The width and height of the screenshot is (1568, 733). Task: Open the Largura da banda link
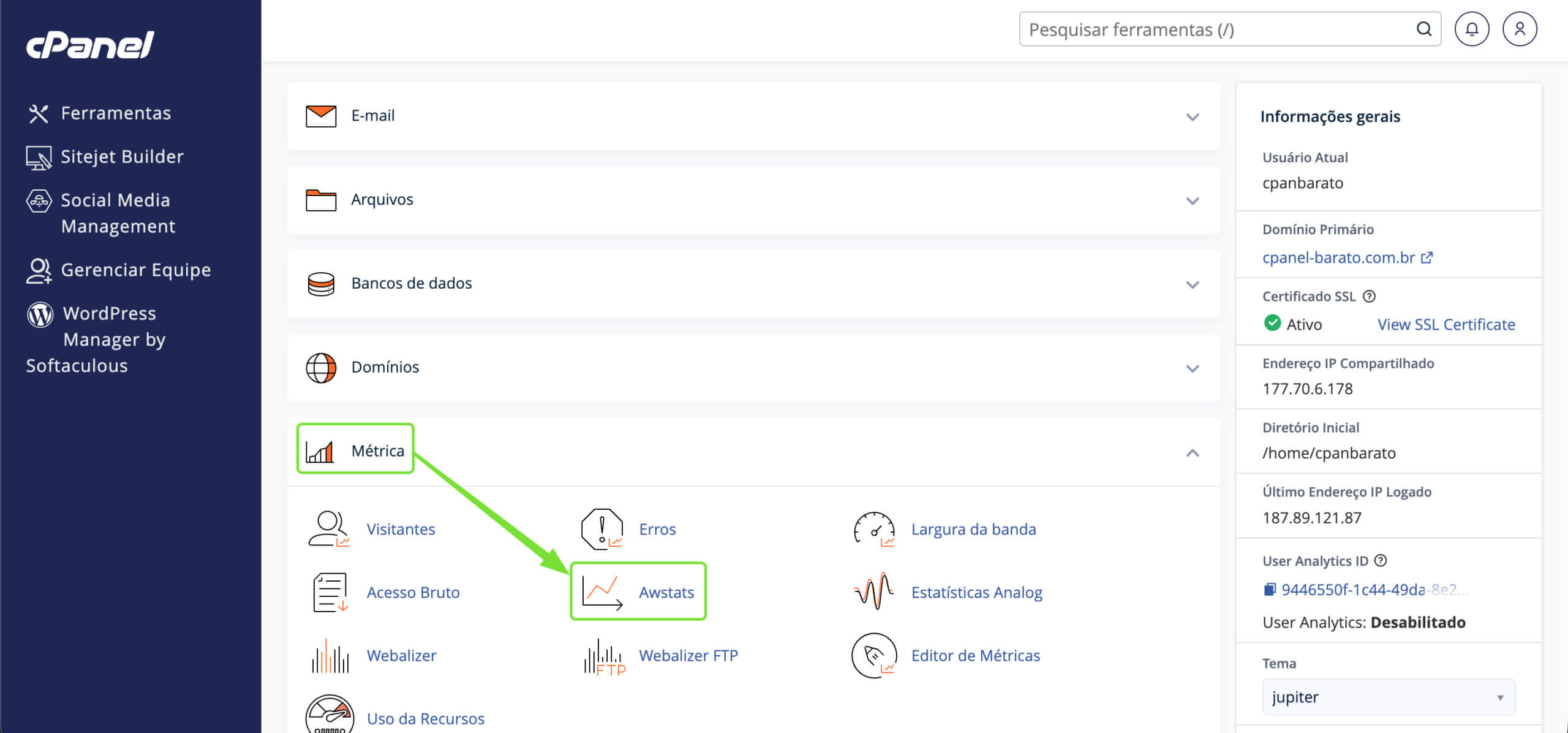(974, 529)
